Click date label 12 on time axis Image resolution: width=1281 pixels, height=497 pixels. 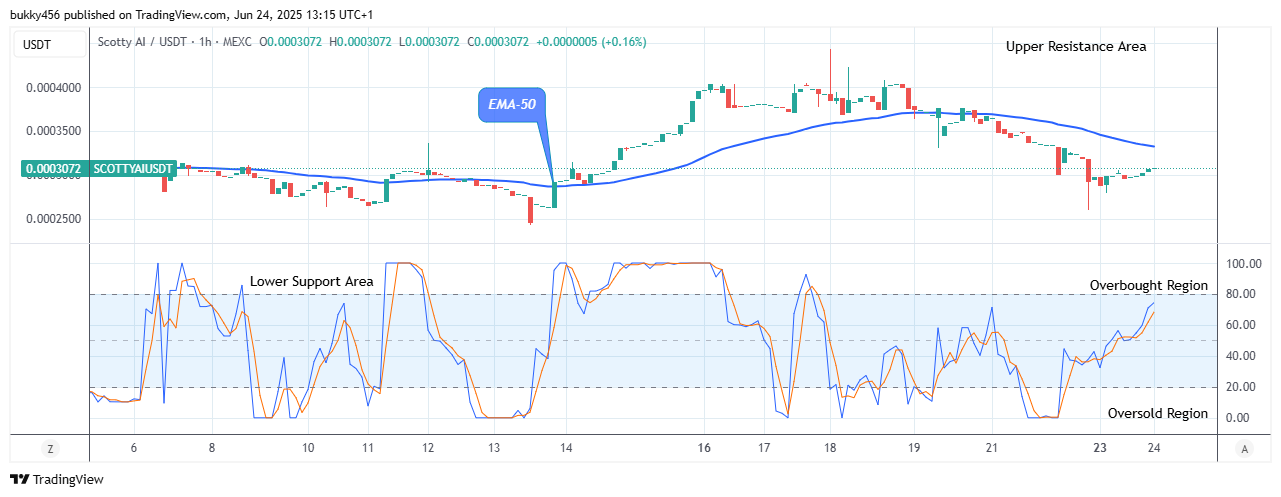pyautogui.click(x=428, y=448)
